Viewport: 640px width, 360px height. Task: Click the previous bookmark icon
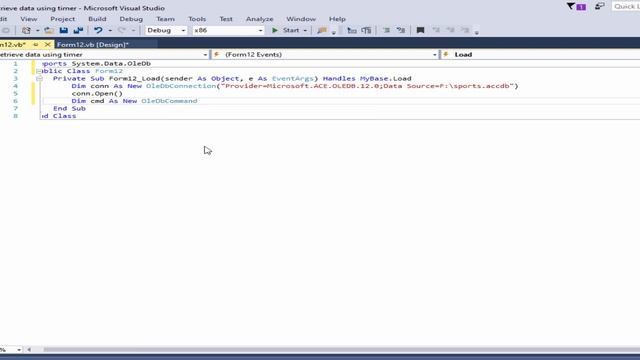tap(436, 30)
